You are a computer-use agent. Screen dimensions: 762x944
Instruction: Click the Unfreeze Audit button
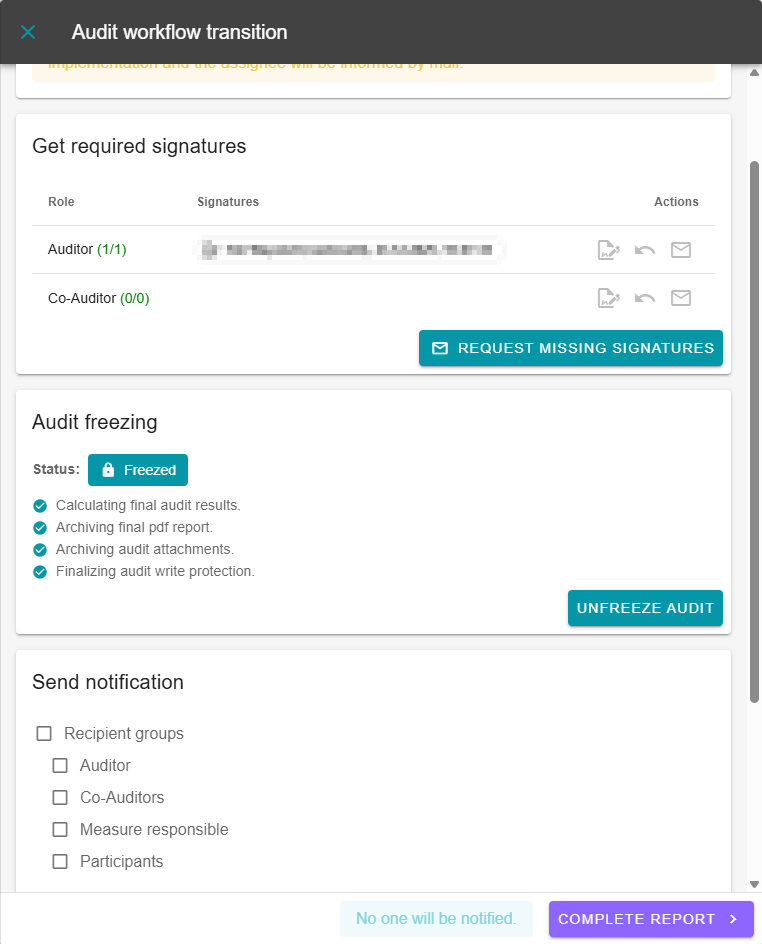pos(645,608)
